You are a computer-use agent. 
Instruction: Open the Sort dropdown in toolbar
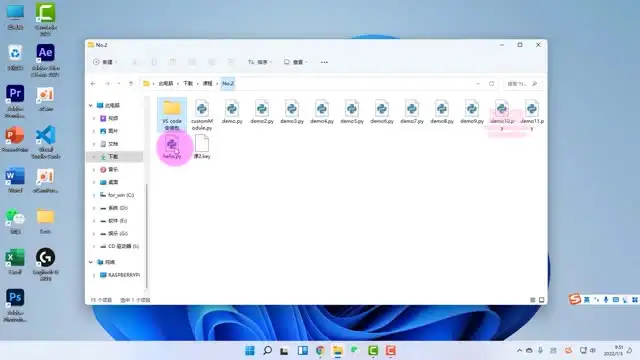click(260, 62)
